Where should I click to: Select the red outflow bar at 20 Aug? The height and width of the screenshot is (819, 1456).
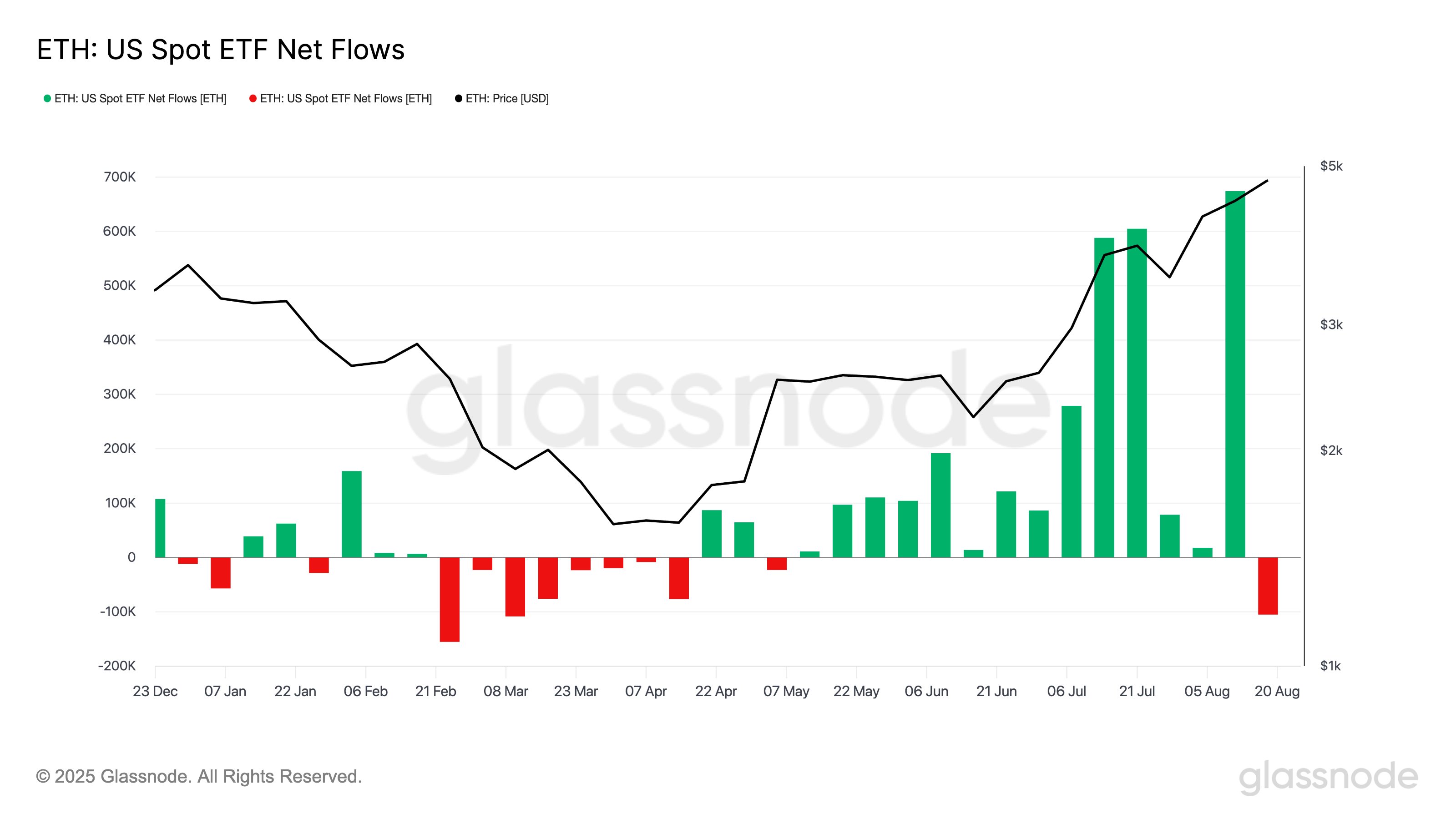point(1268,586)
